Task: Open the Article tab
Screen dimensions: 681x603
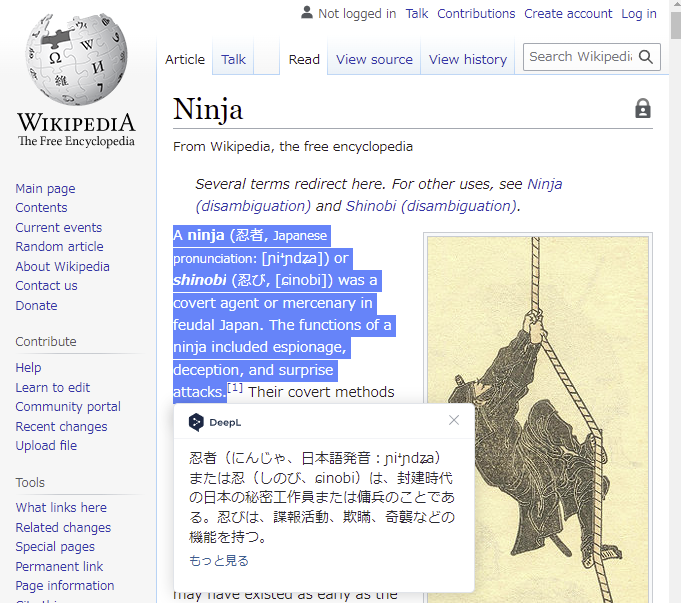Action: coord(185,60)
